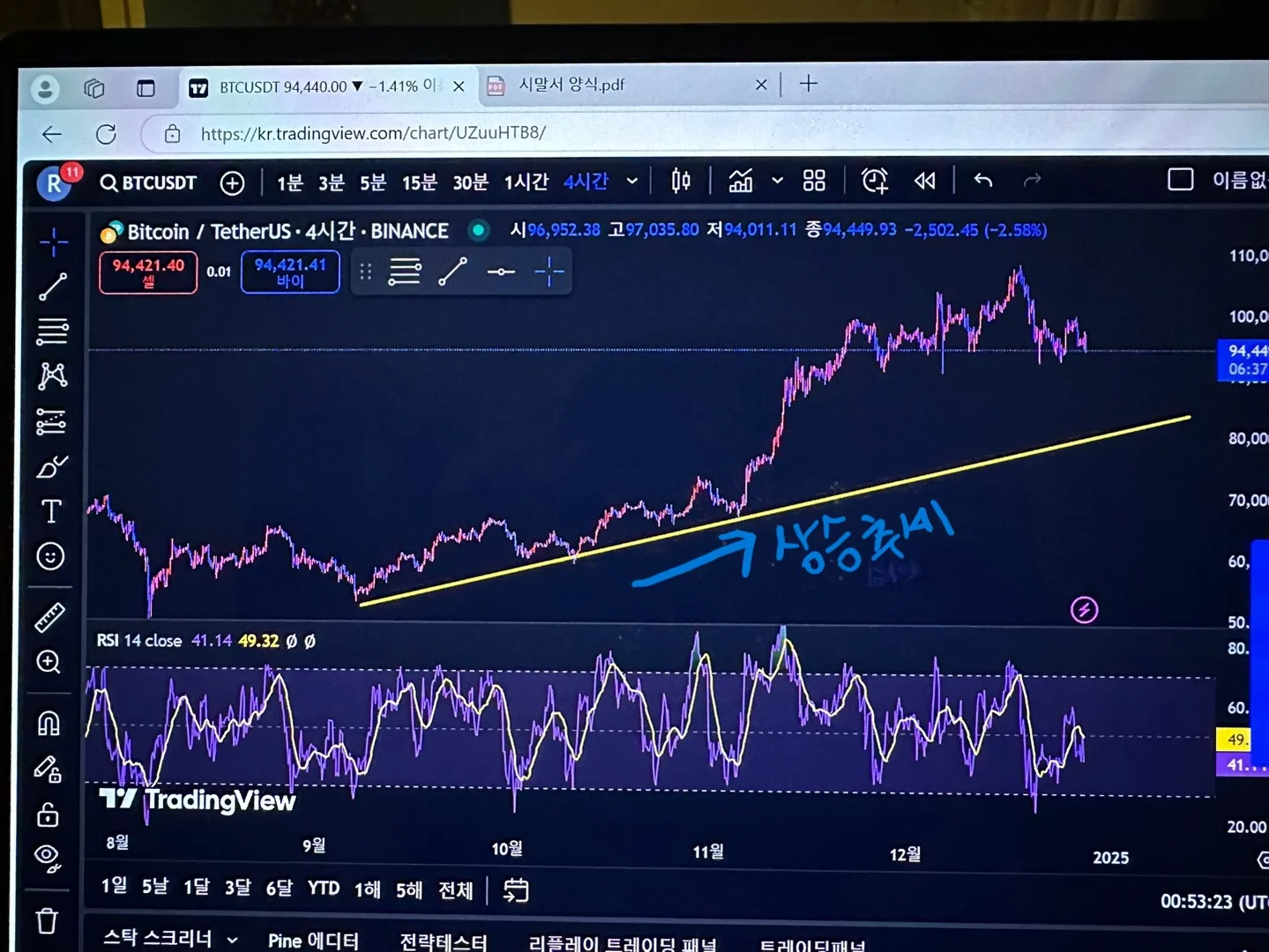Set chart range to YTD
Image resolution: width=1269 pixels, height=952 pixels.
(324, 888)
